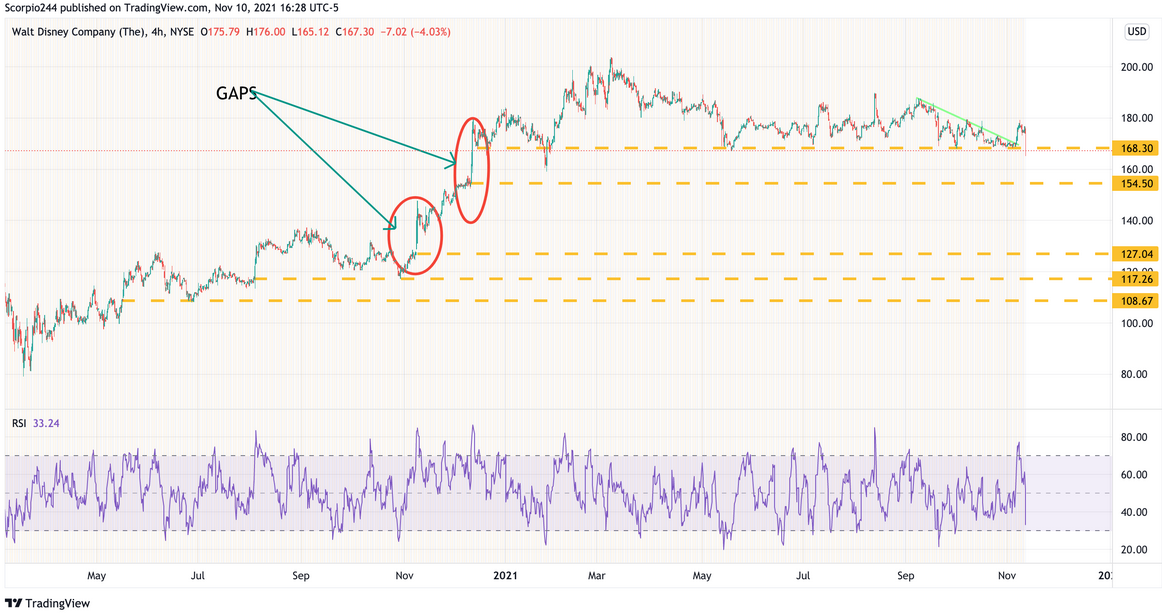Click the RSI value 33.24

46,423
